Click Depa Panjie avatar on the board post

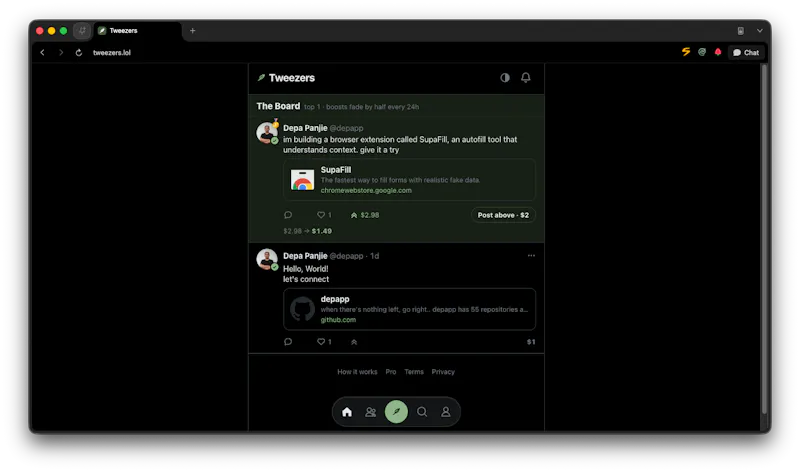tap(267, 133)
